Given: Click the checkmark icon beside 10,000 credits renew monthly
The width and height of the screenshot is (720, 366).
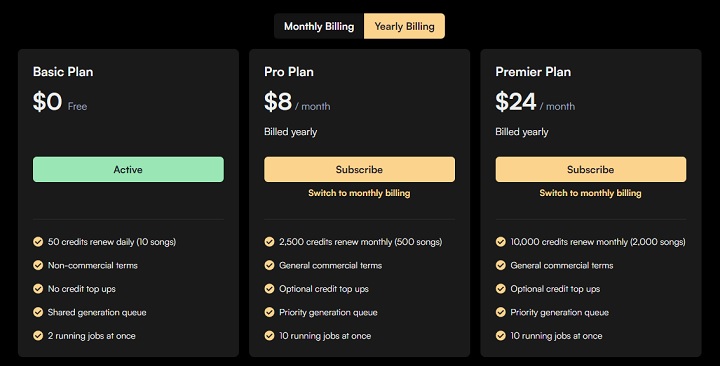Looking at the screenshot, I should pyautogui.click(x=501, y=242).
